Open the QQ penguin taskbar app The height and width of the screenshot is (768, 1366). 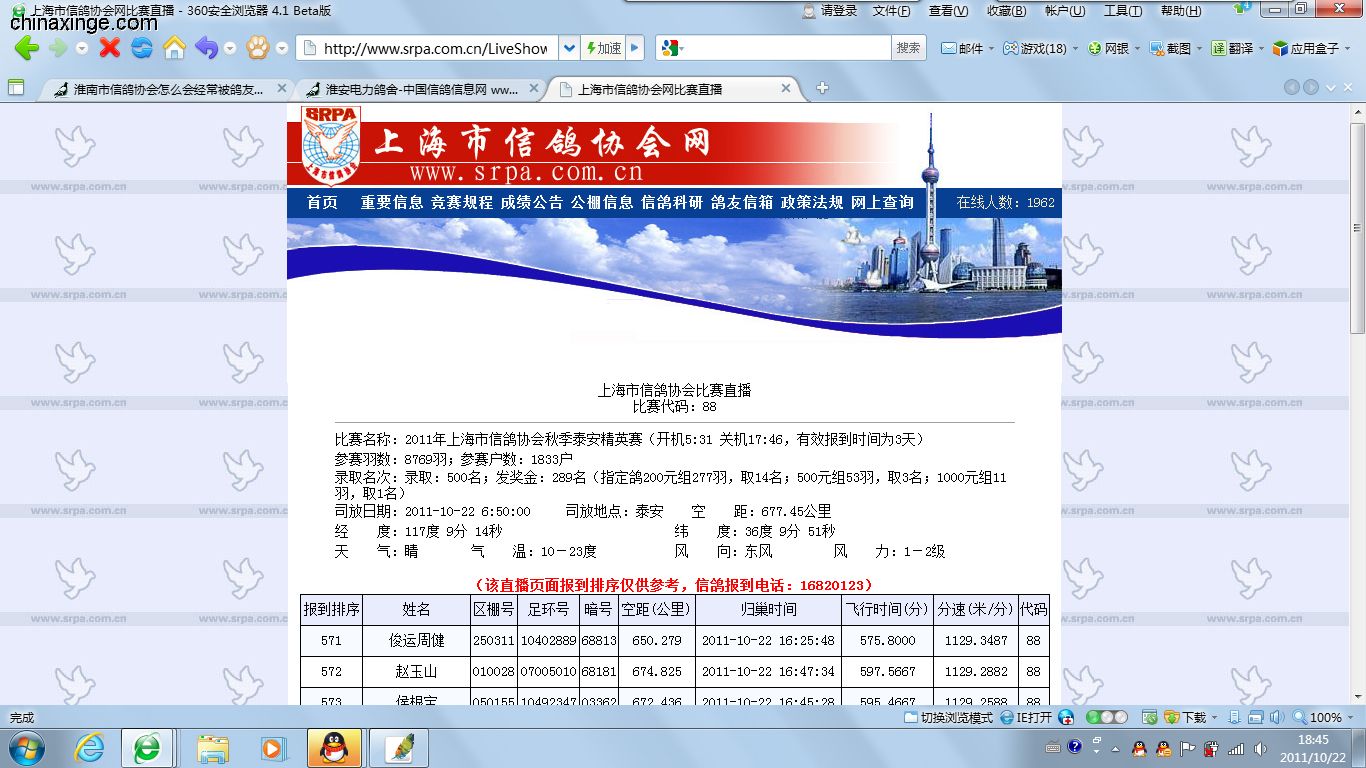click(x=334, y=748)
